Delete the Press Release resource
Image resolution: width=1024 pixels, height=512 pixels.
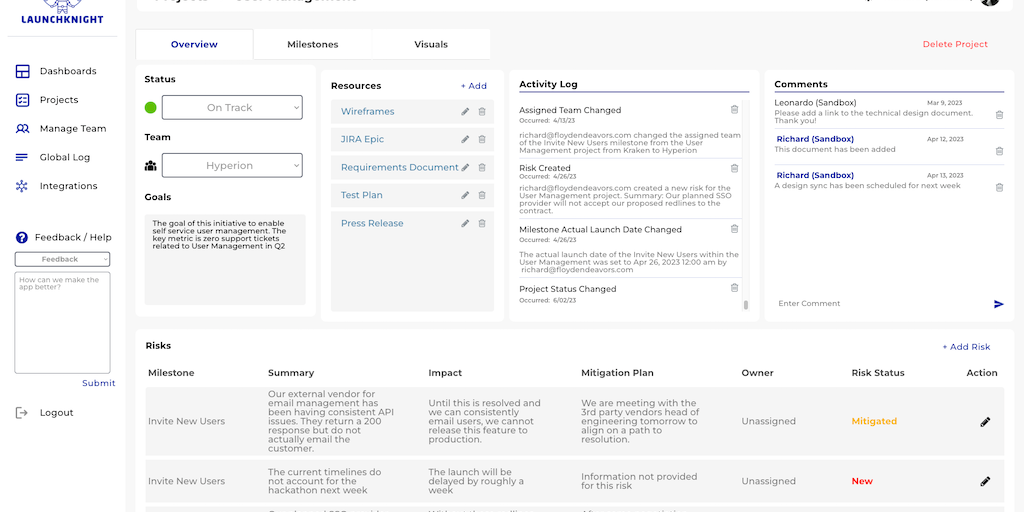pos(482,224)
